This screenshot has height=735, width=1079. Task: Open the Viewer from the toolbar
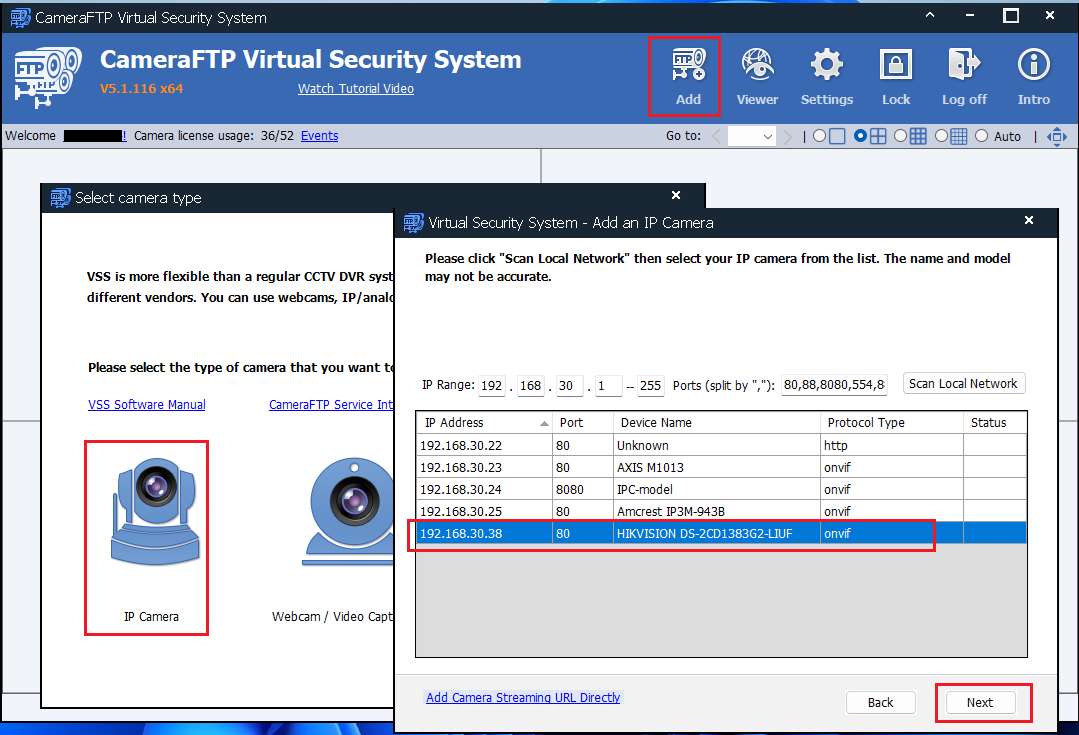pyautogui.click(x=757, y=75)
